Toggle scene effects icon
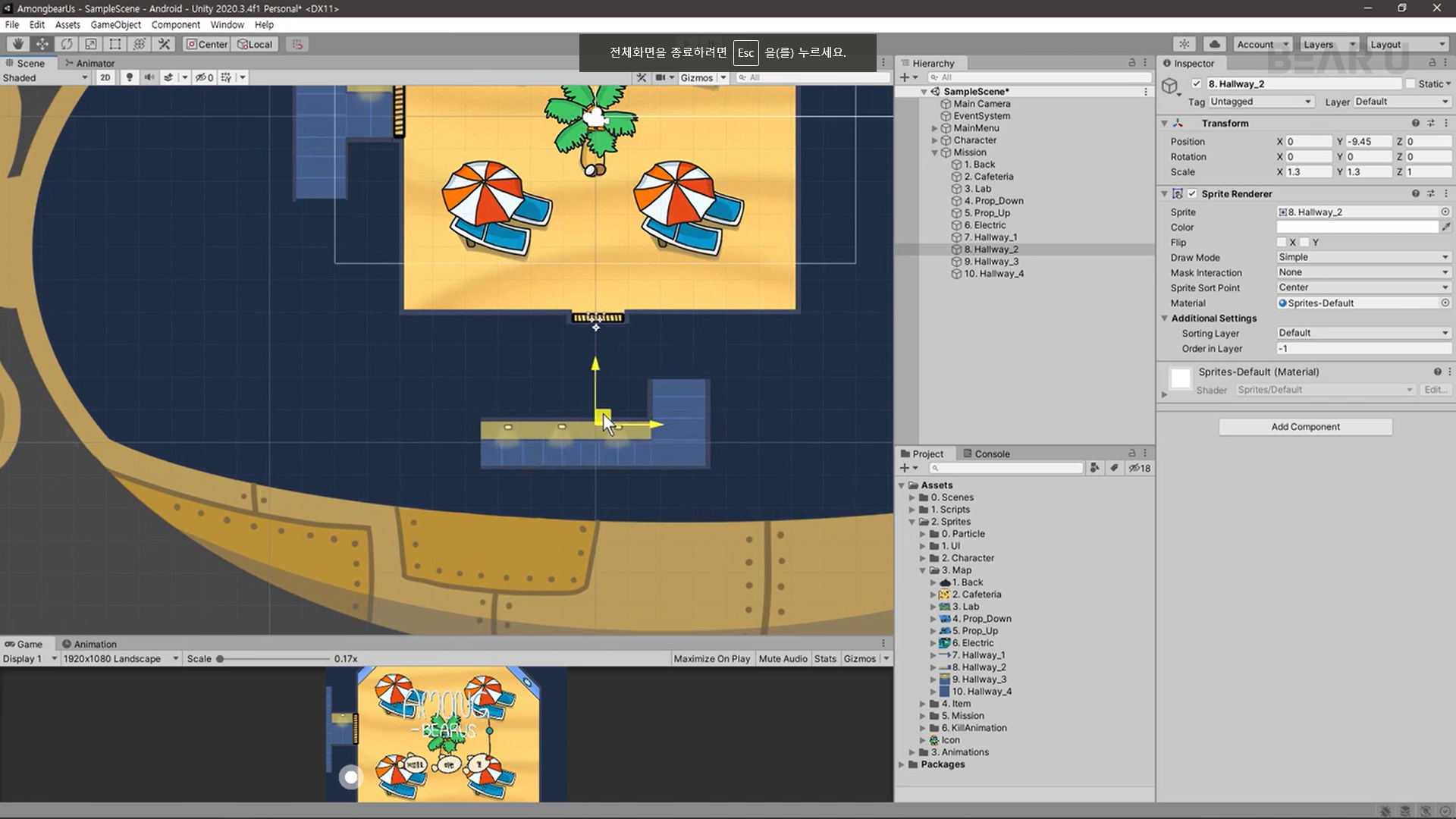 [168, 77]
